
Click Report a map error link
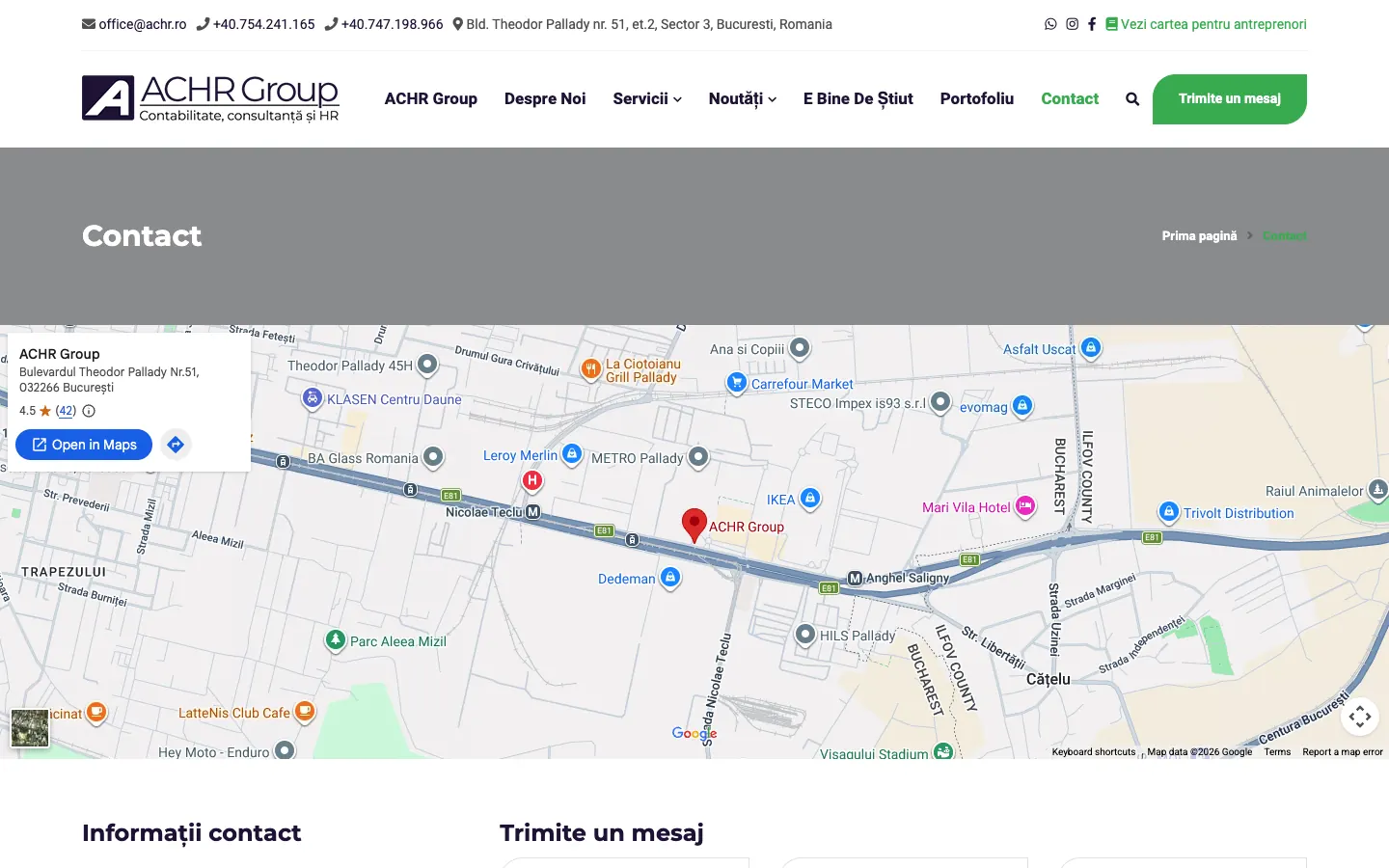(x=1343, y=752)
